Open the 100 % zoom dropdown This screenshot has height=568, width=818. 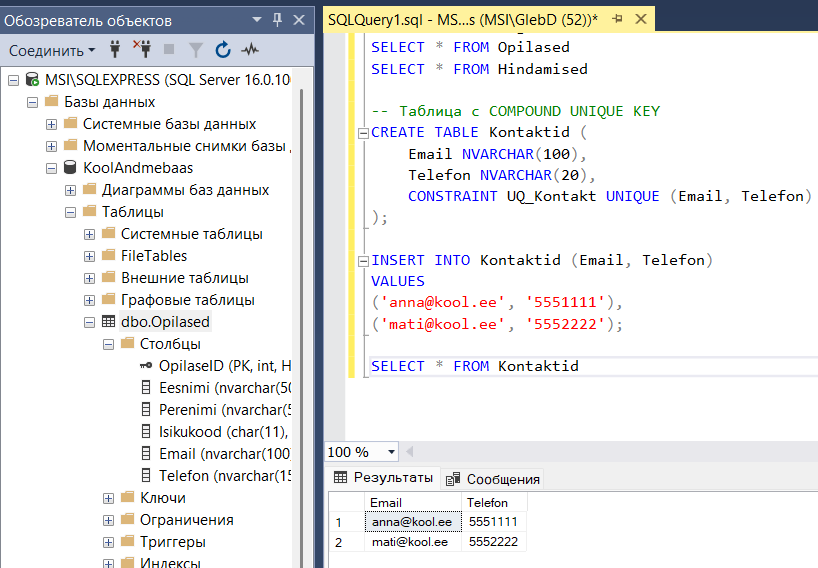coord(391,452)
